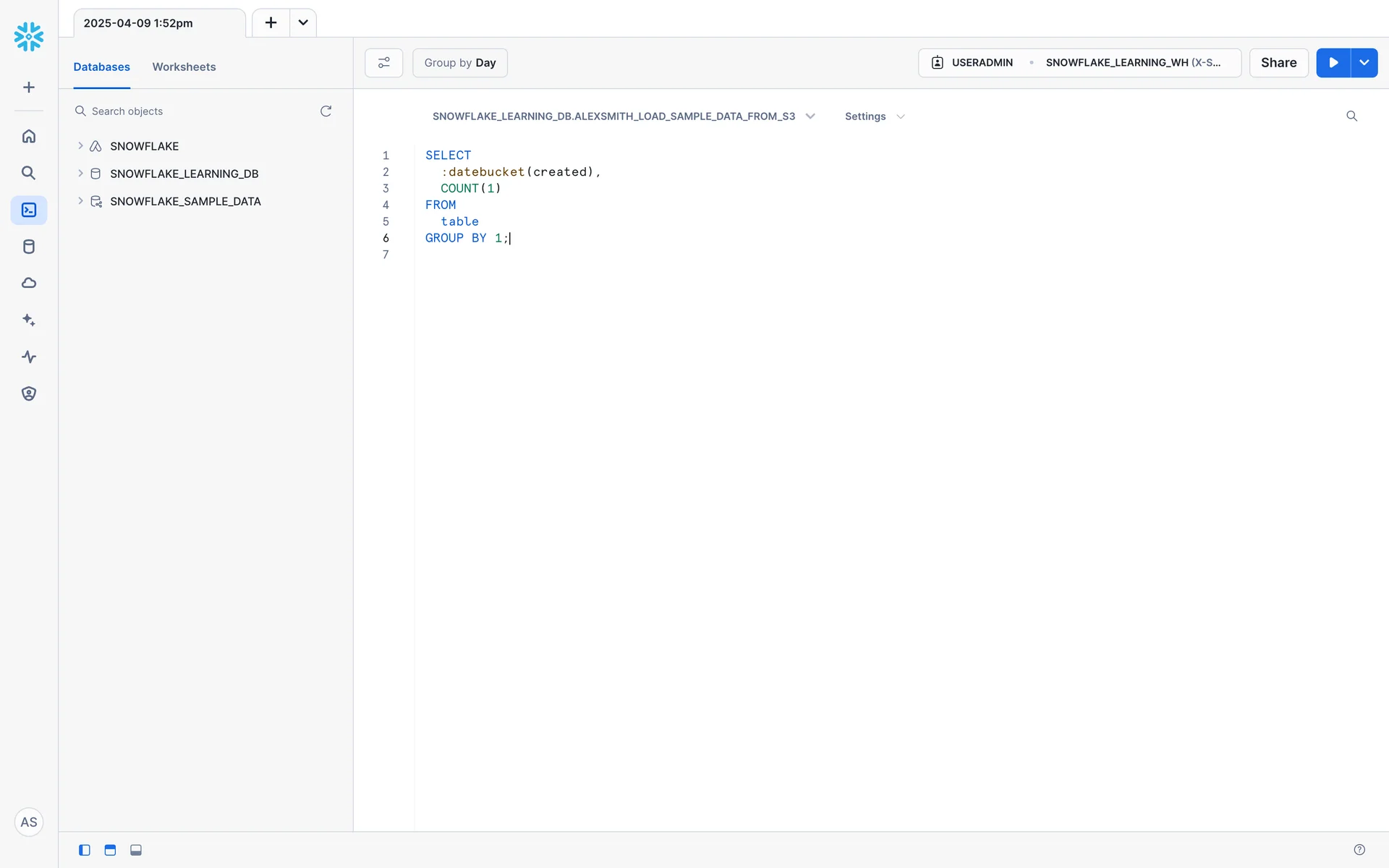The image size is (1389, 868).
Task: Open the Admin shield icon
Action: pos(29,393)
